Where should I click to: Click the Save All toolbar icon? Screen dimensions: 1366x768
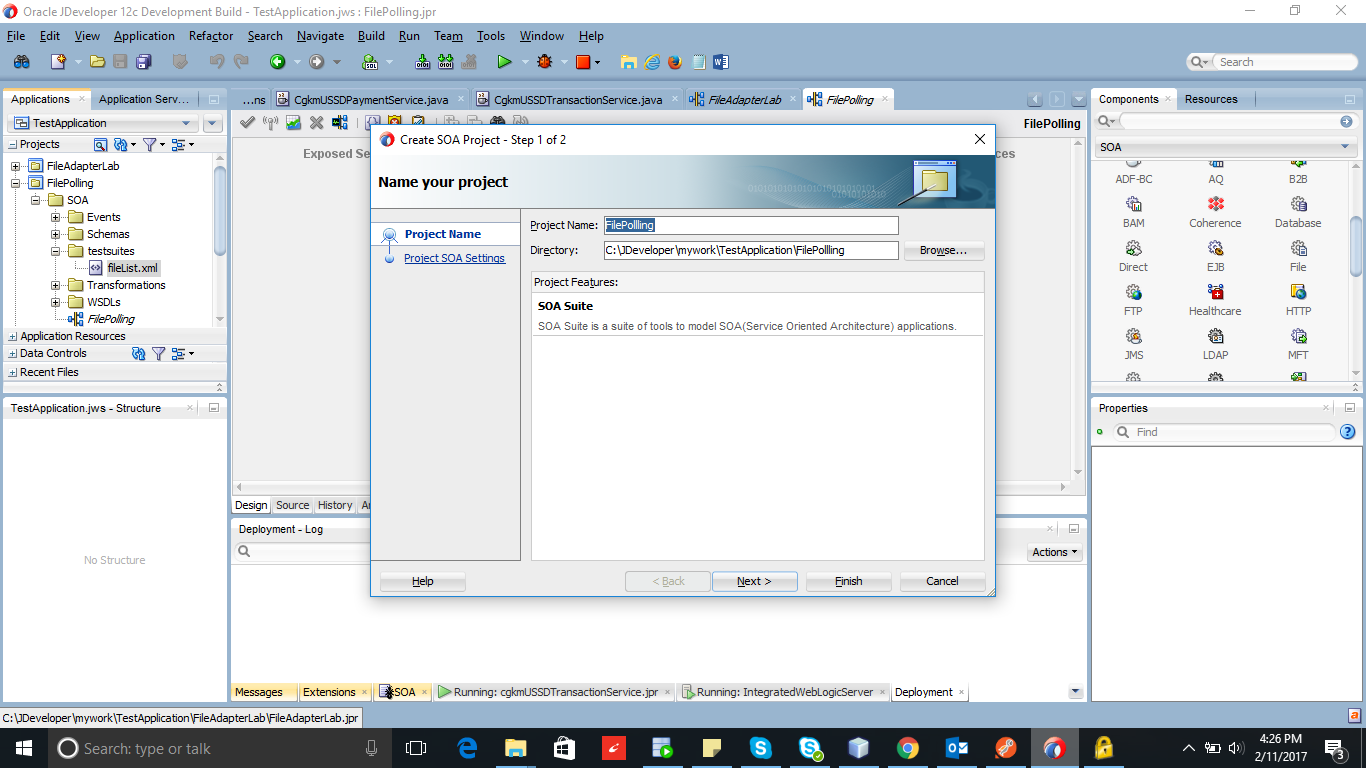[x=143, y=61]
